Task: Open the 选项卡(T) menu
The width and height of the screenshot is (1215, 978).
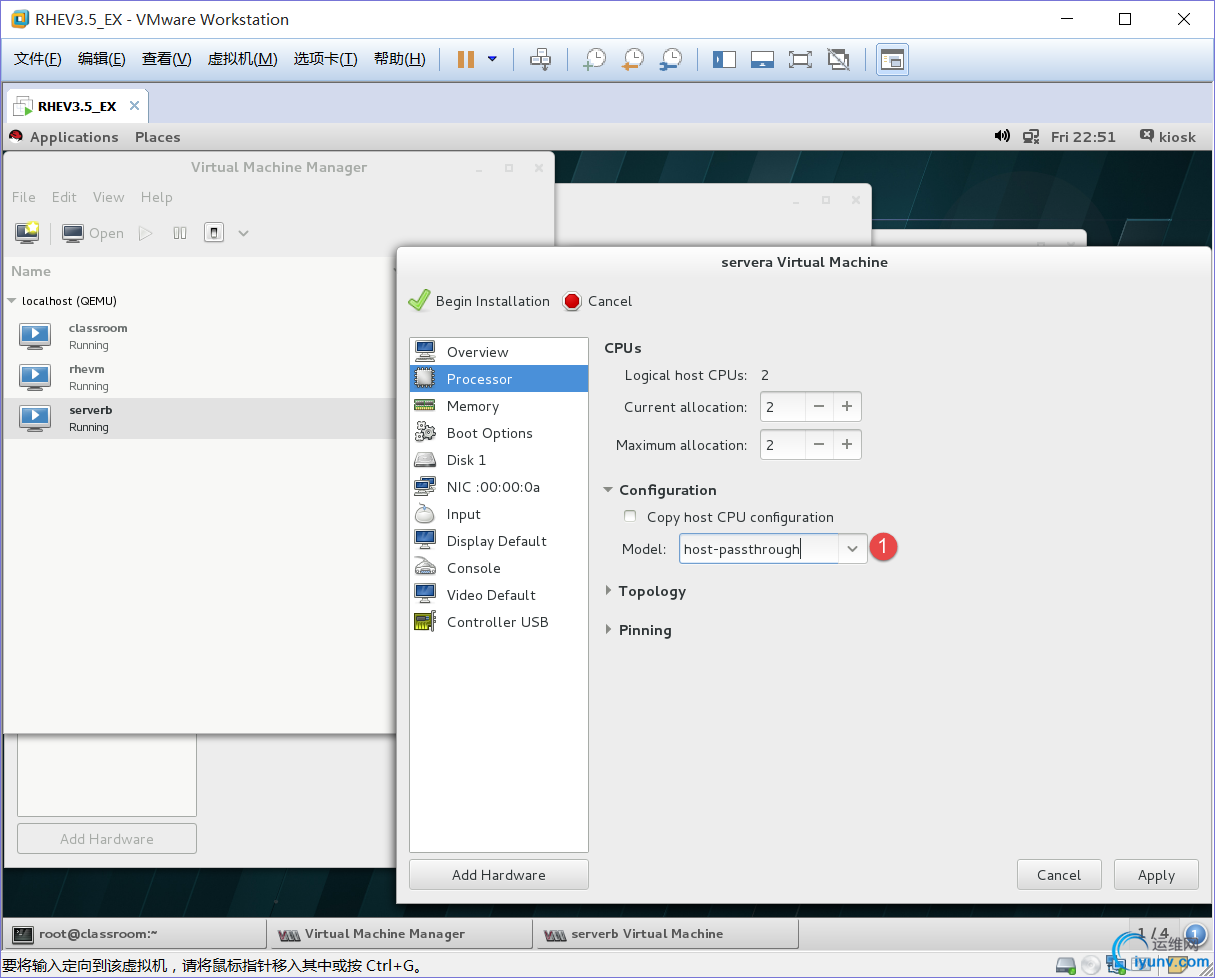Action: 325,59
